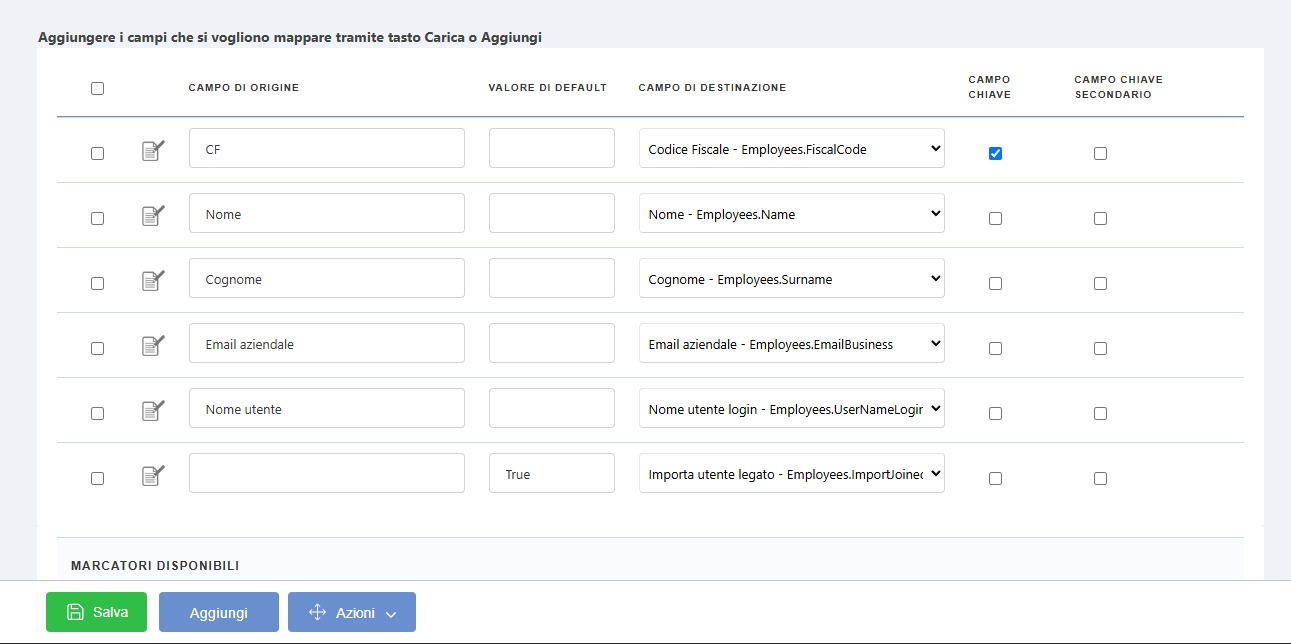Enable Campo Chiave Secondario for Nome utente row
Image resolution: width=1291 pixels, height=644 pixels.
pyautogui.click(x=1100, y=413)
